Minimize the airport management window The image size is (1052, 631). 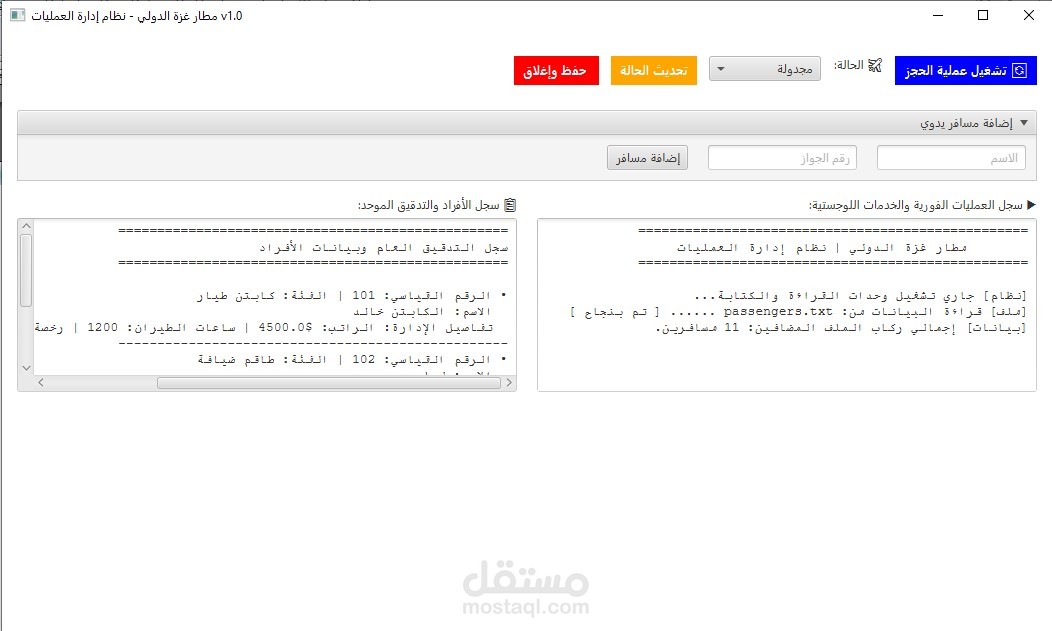[938, 15]
